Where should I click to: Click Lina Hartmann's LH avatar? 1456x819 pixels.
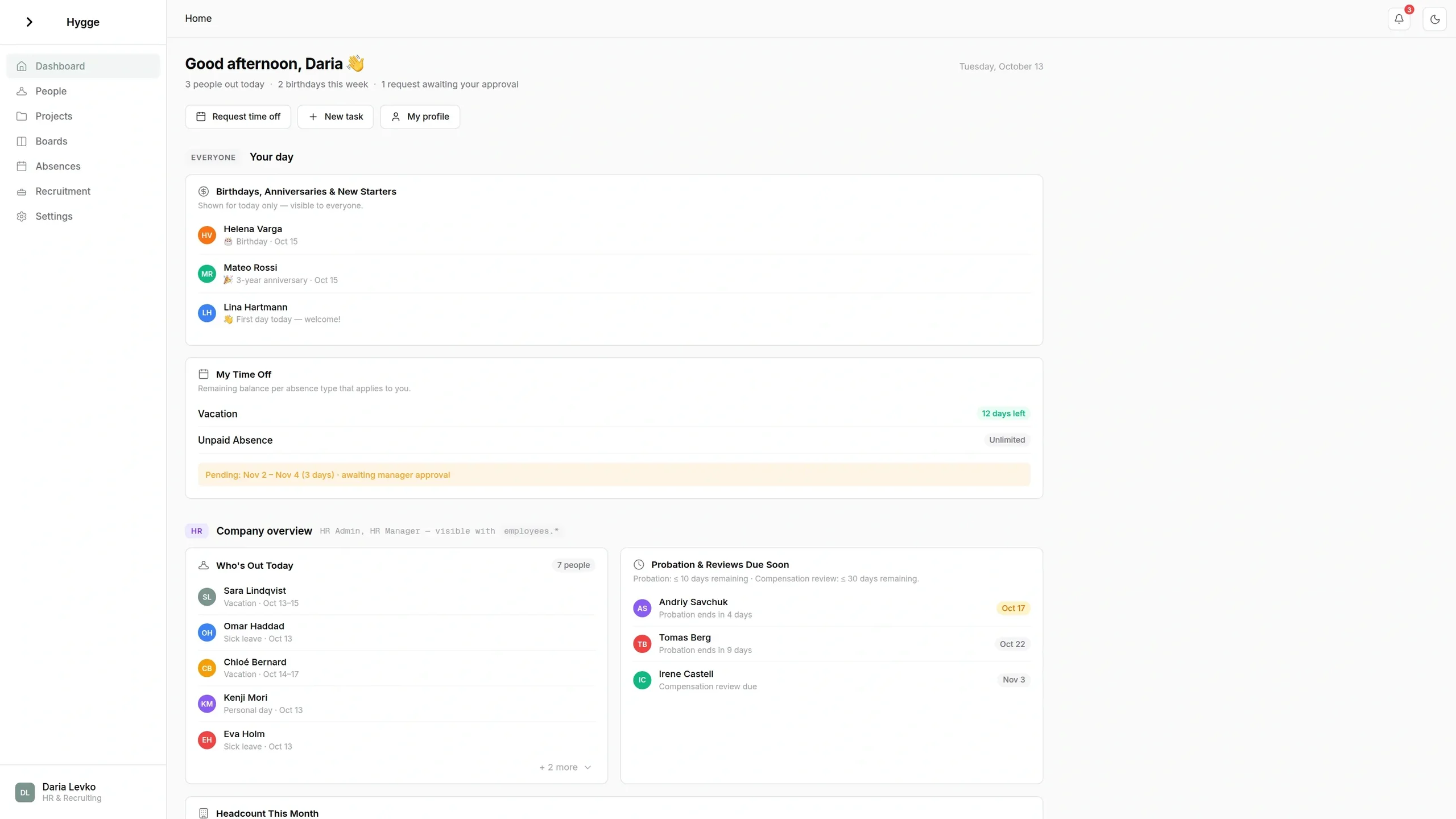pyautogui.click(x=207, y=313)
